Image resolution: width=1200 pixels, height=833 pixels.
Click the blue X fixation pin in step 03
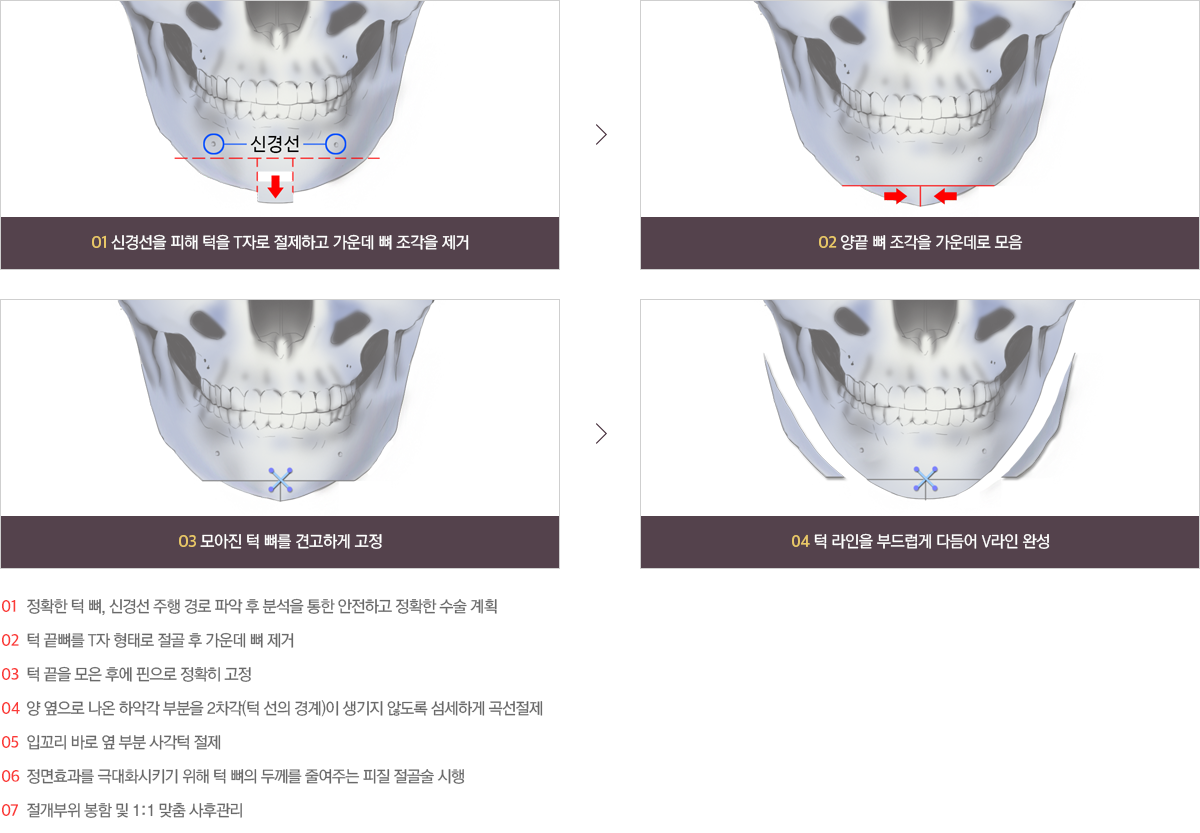[x=281, y=481]
